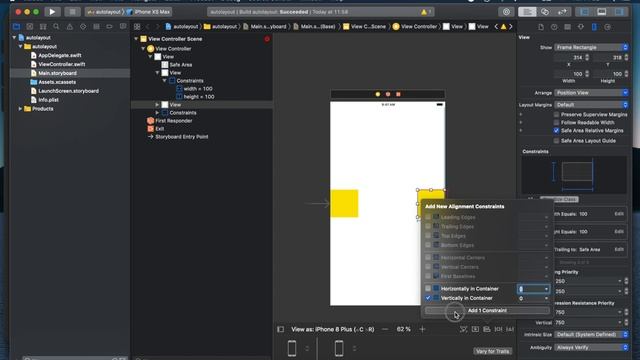Click the Add New Constraints pin button
The width and height of the screenshot is (640, 360).
[498, 329]
